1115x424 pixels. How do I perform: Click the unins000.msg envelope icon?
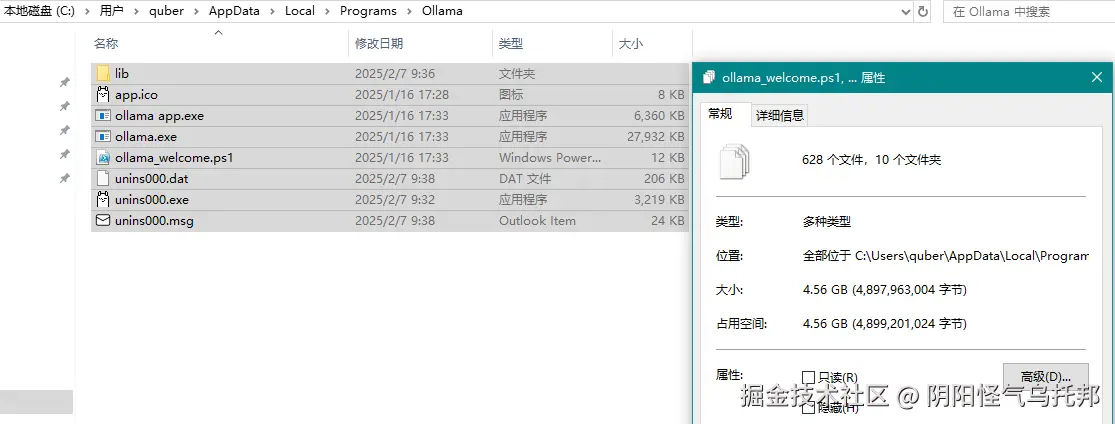(x=103, y=221)
